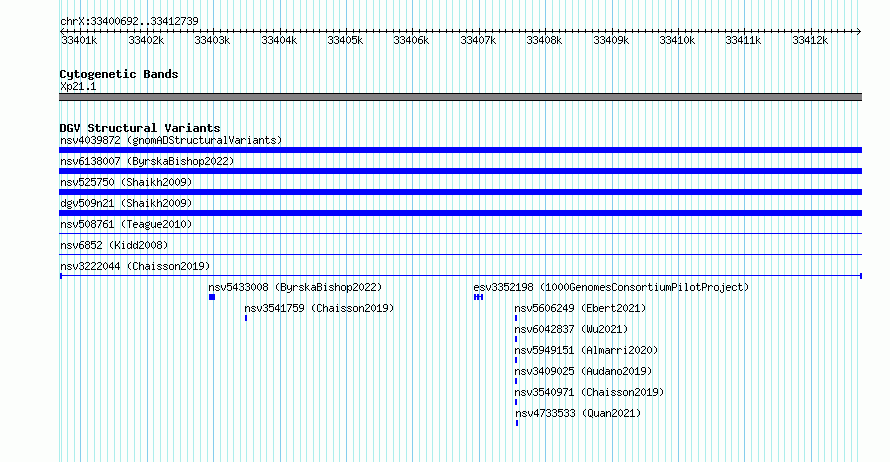This screenshot has width=890, height=462.
Task: Click the DGV Structural Variants track title
Action: (x=140, y=128)
